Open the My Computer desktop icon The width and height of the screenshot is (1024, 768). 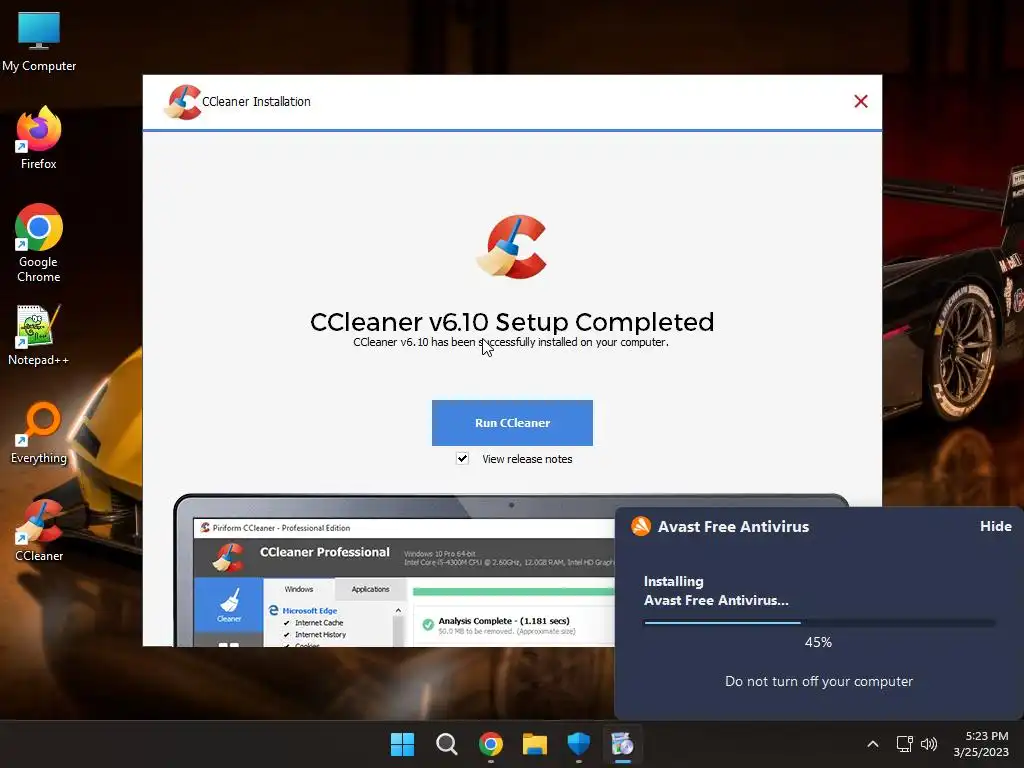39,42
